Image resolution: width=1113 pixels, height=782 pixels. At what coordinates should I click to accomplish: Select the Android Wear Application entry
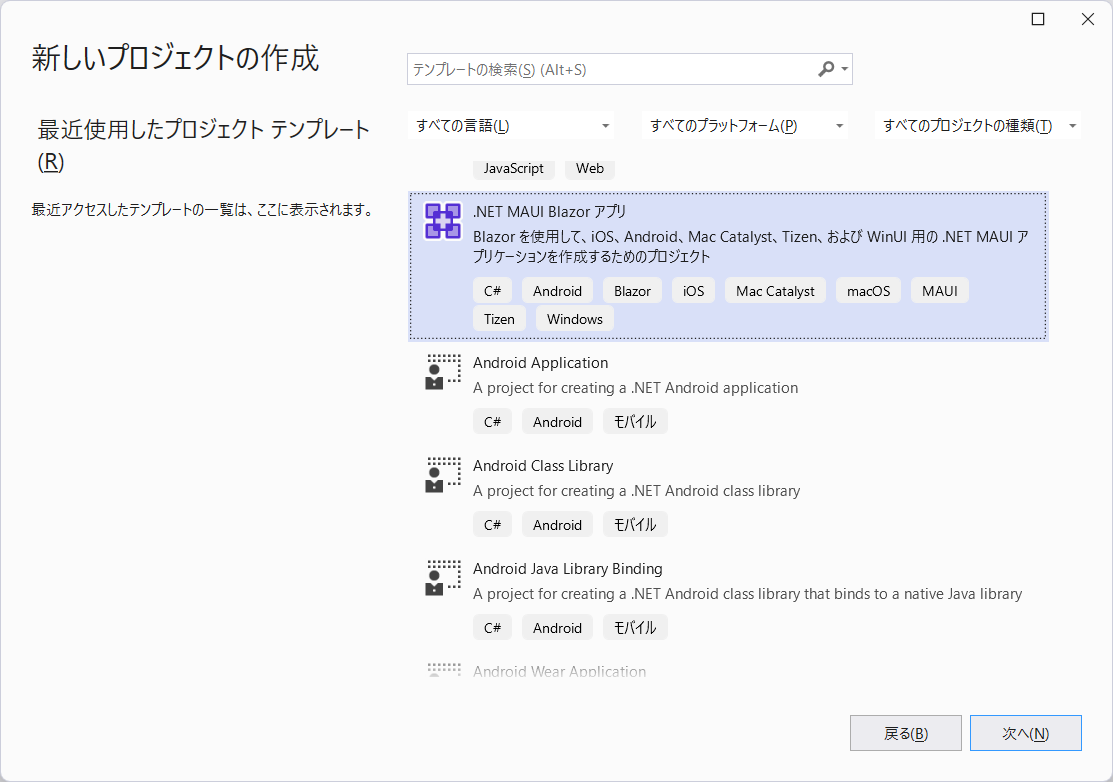click(x=559, y=671)
